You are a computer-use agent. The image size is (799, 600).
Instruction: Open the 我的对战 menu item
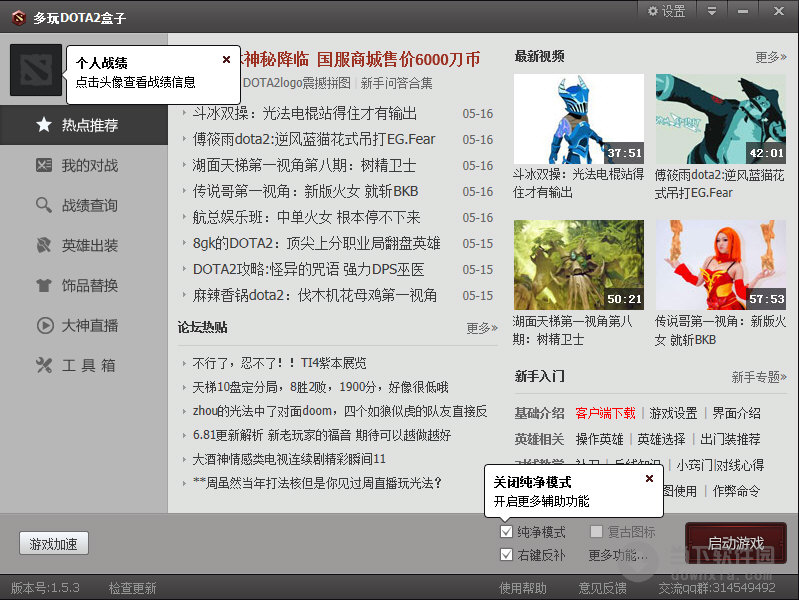tap(84, 165)
